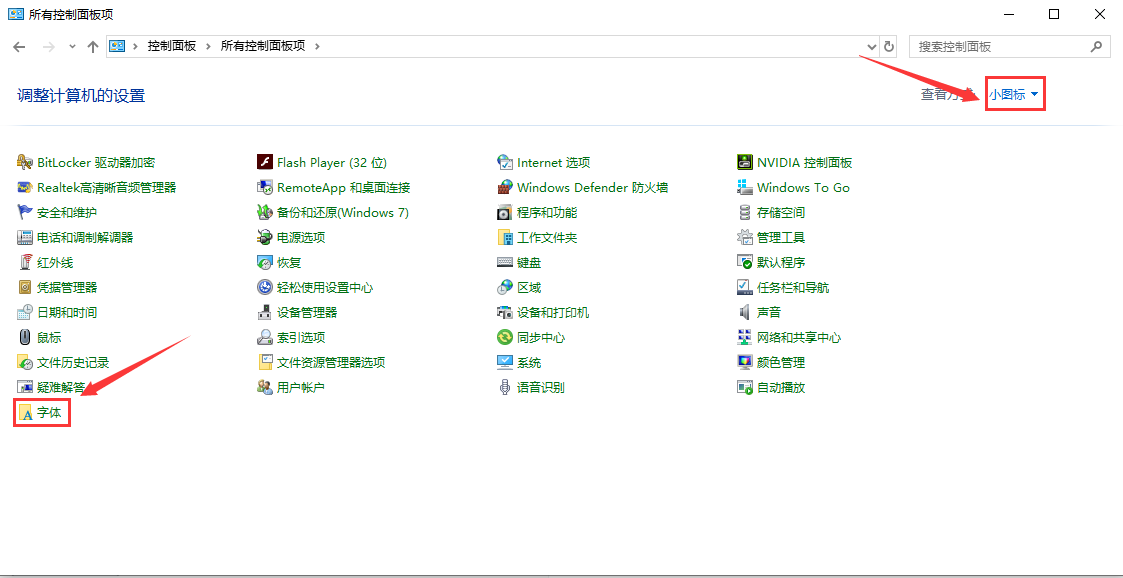
Task: Open the Flash Player (32 位) icon
Action: click(x=265, y=162)
